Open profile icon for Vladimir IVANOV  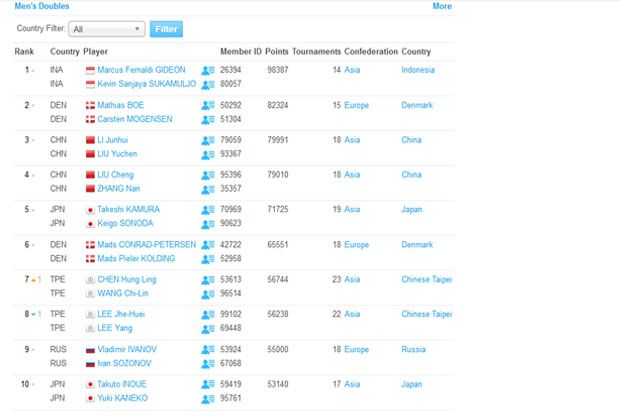(208, 350)
